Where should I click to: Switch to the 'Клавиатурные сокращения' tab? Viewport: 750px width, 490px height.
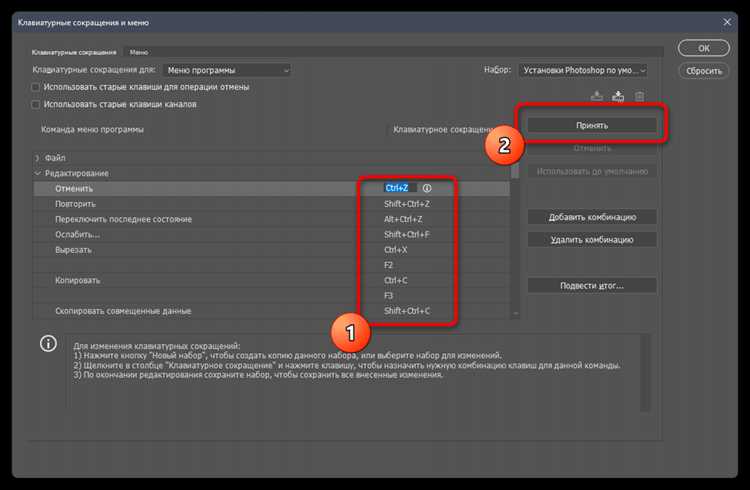point(74,52)
